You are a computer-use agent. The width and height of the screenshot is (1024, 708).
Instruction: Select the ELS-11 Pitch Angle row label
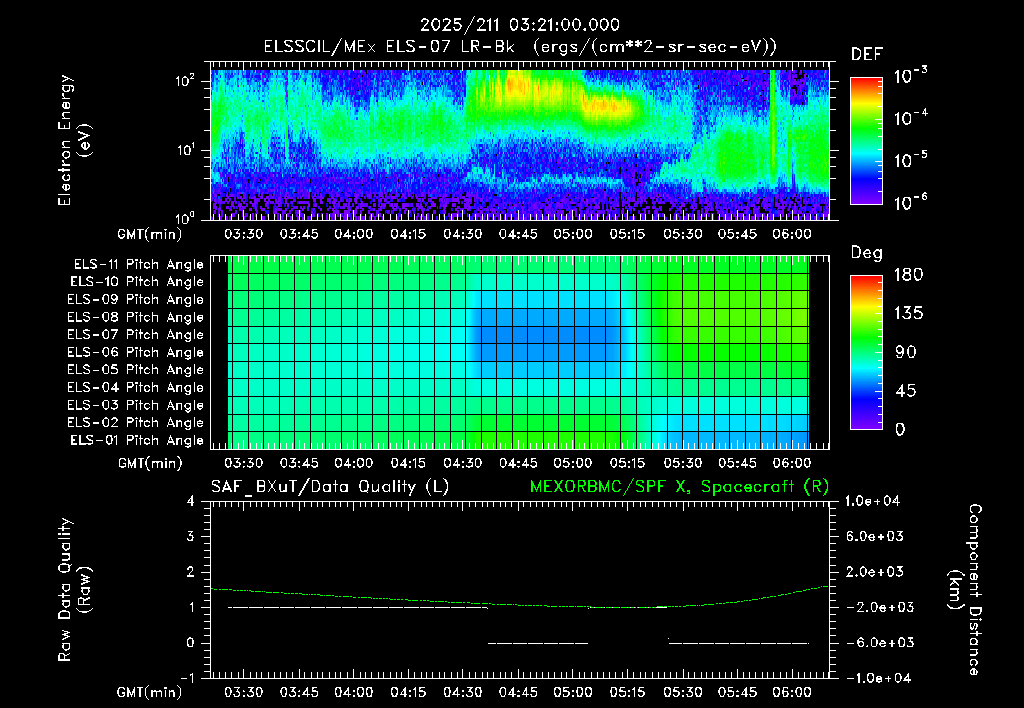pos(138,265)
